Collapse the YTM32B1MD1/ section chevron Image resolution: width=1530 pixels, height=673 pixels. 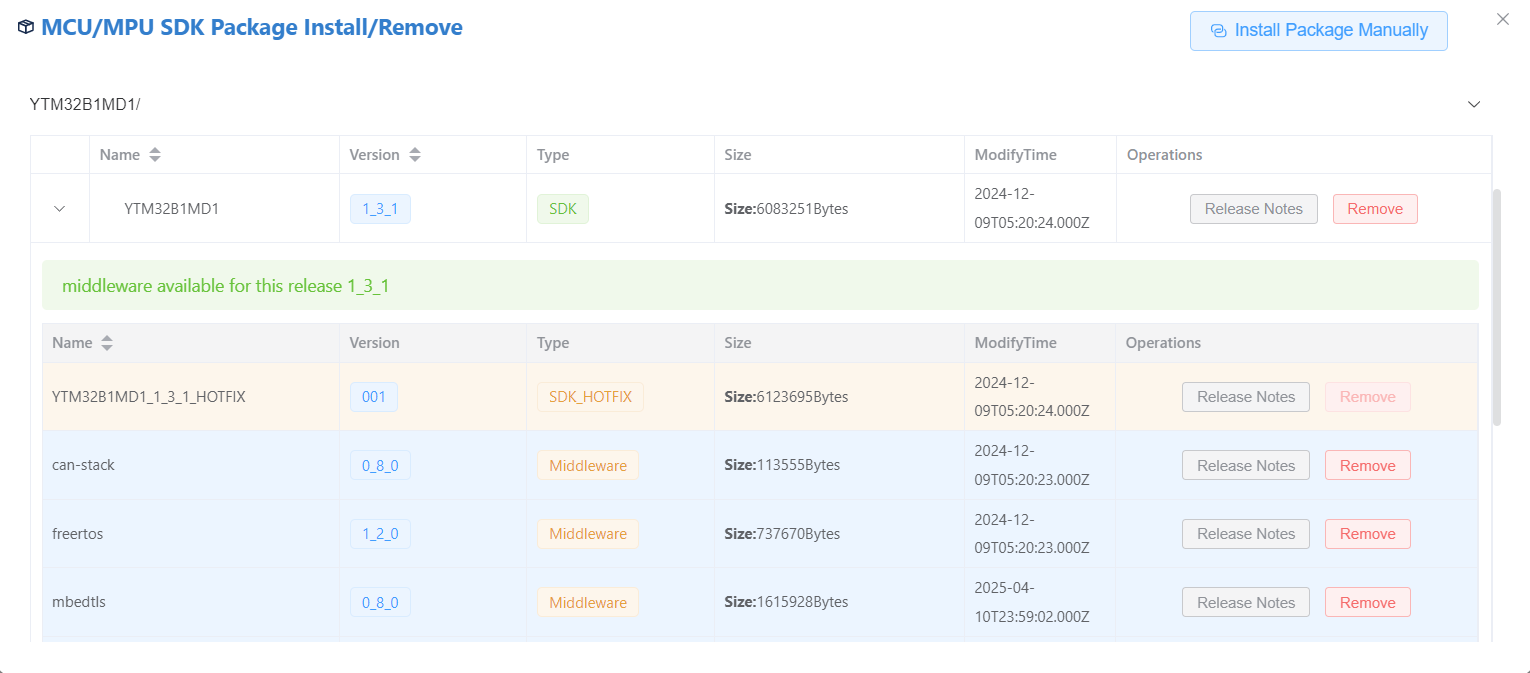1473,104
